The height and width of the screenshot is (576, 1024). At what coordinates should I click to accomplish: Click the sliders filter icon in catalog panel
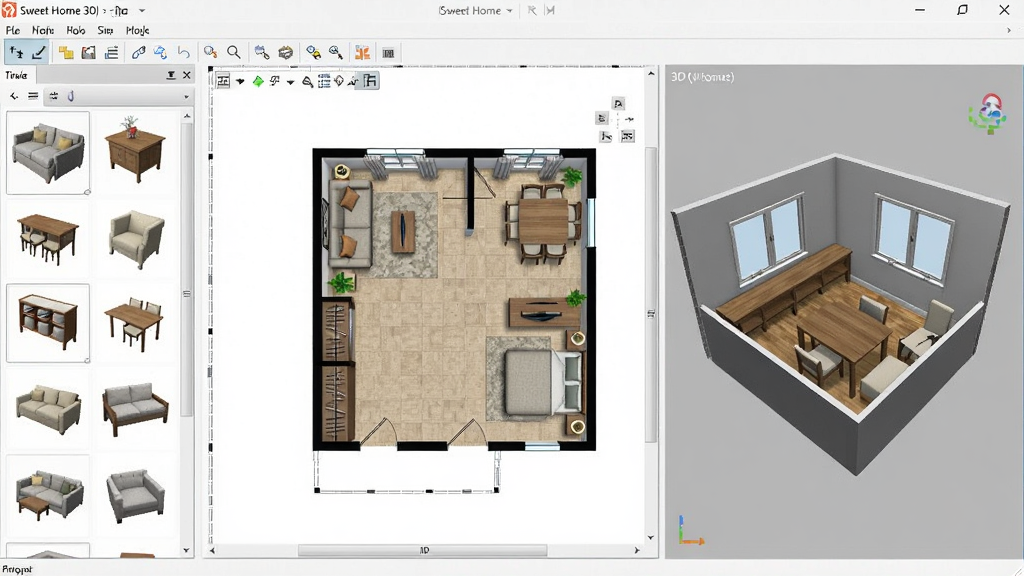[54, 96]
